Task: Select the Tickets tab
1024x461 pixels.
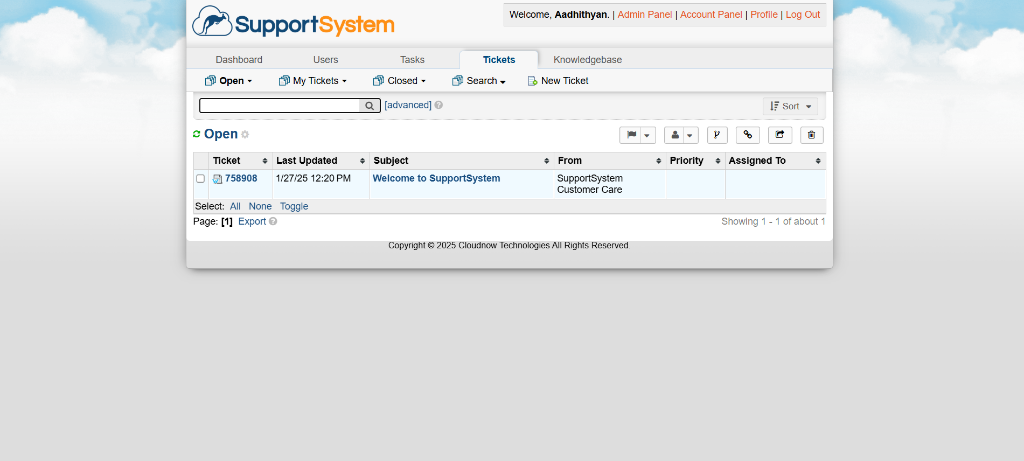Action: point(499,59)
